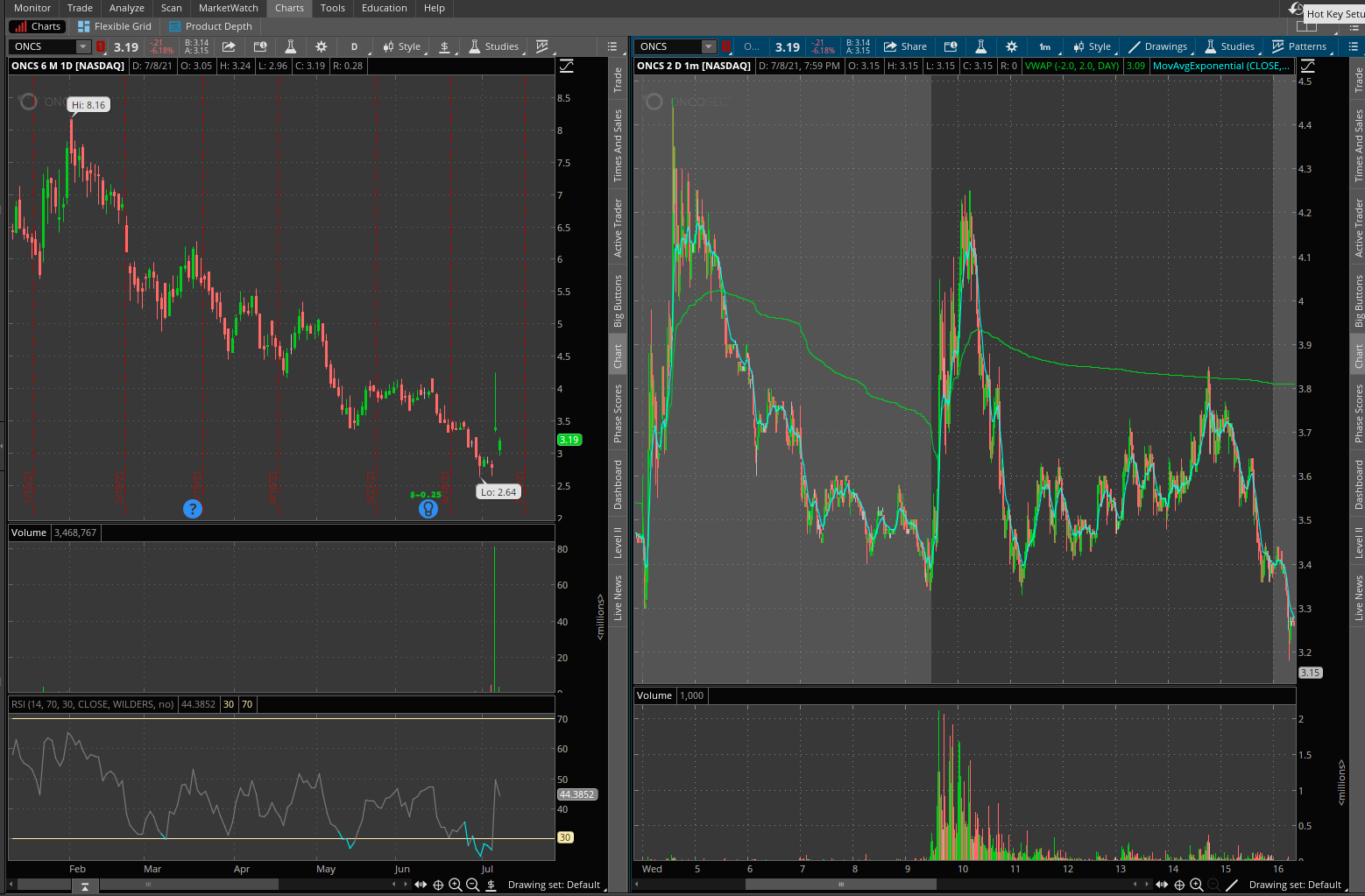This screenshot has height=896, width=1365.
Task: Toggle Times And Sales panel in middle sidebar
Action: click(x=618, y=145)
